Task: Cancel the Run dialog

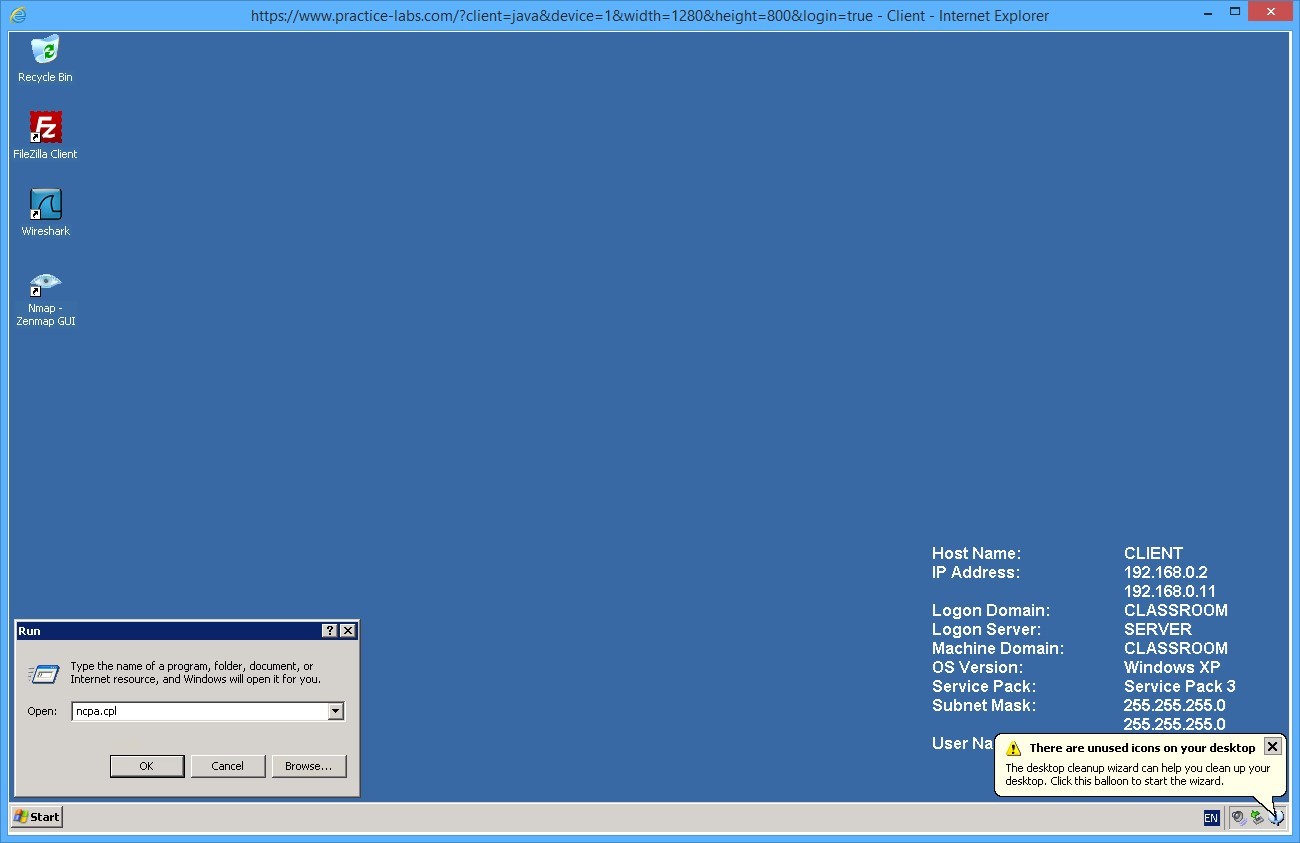Action: coord(228,765)
